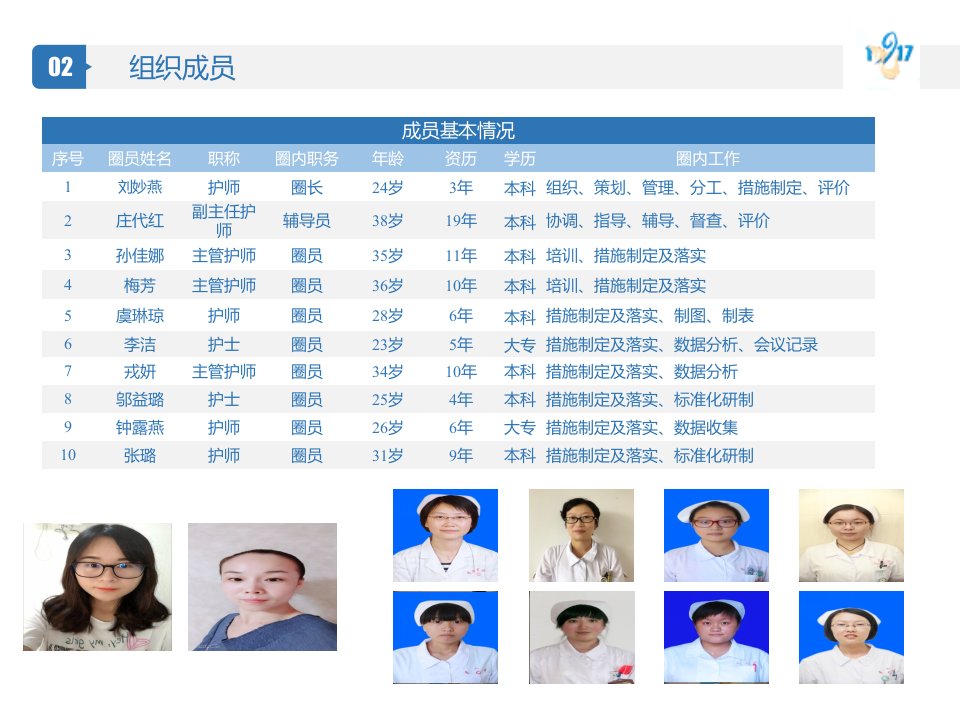The height and width of the screenshot is (720, 960).
Task: Select the 组织成员 slide title
Action: point(181,67)
